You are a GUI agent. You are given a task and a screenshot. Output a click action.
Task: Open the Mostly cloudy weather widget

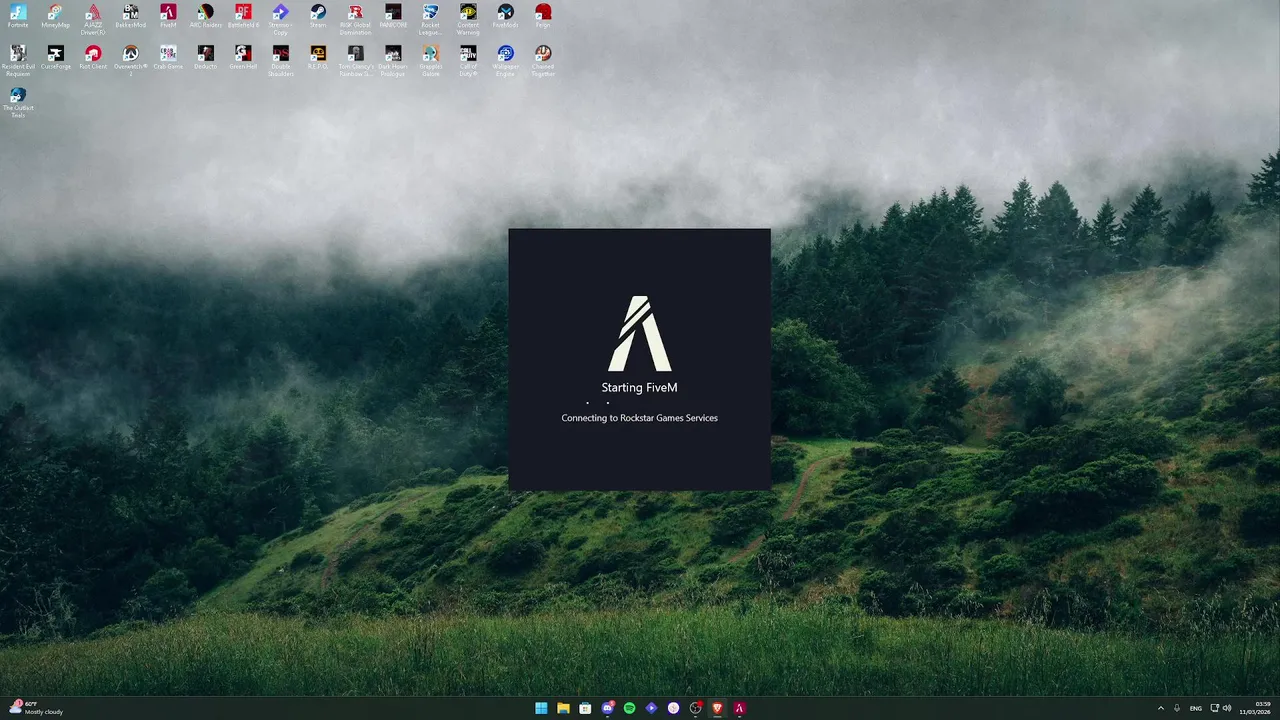[x=36, y=708]
